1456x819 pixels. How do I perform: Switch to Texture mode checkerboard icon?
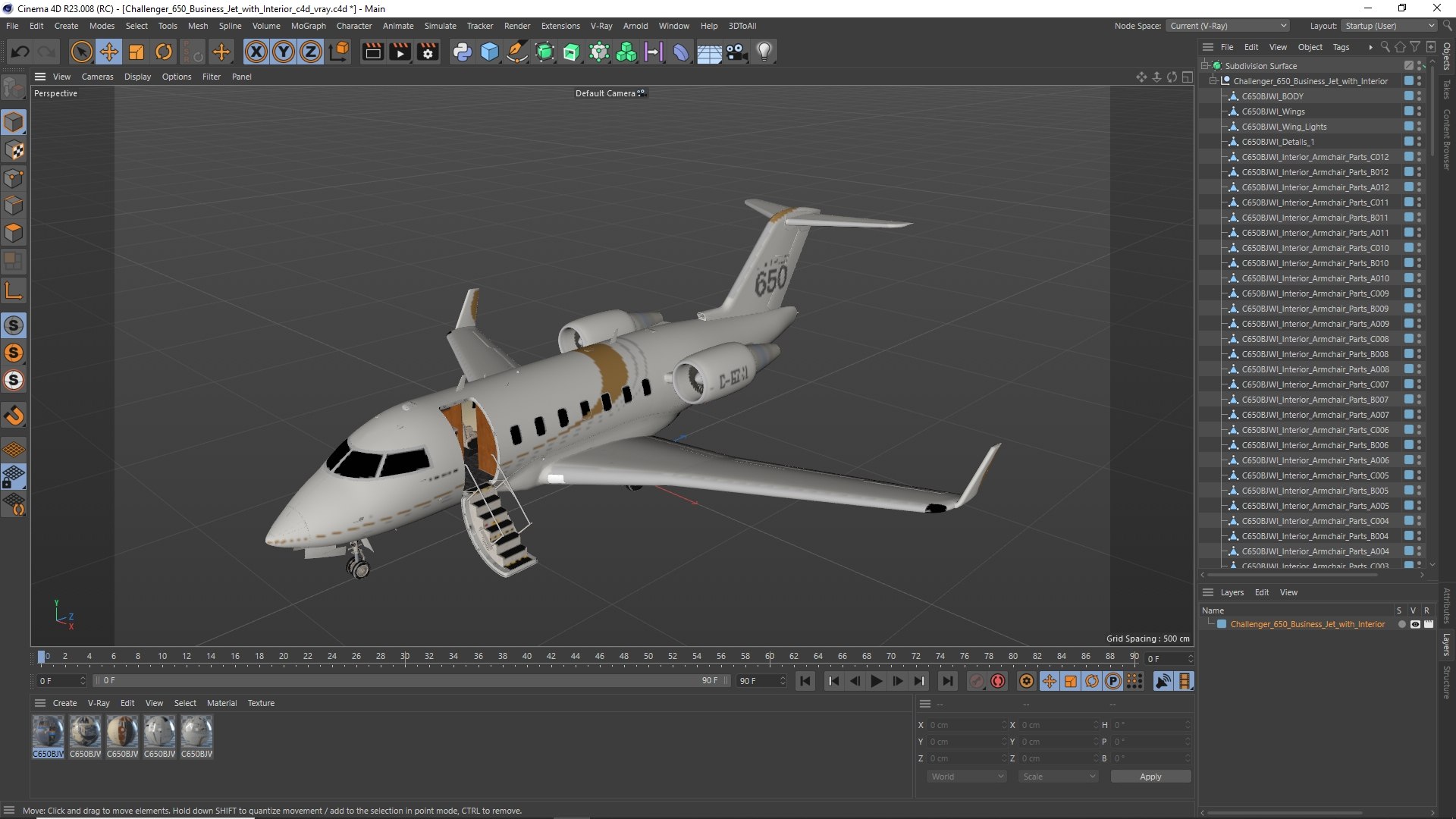14,150
